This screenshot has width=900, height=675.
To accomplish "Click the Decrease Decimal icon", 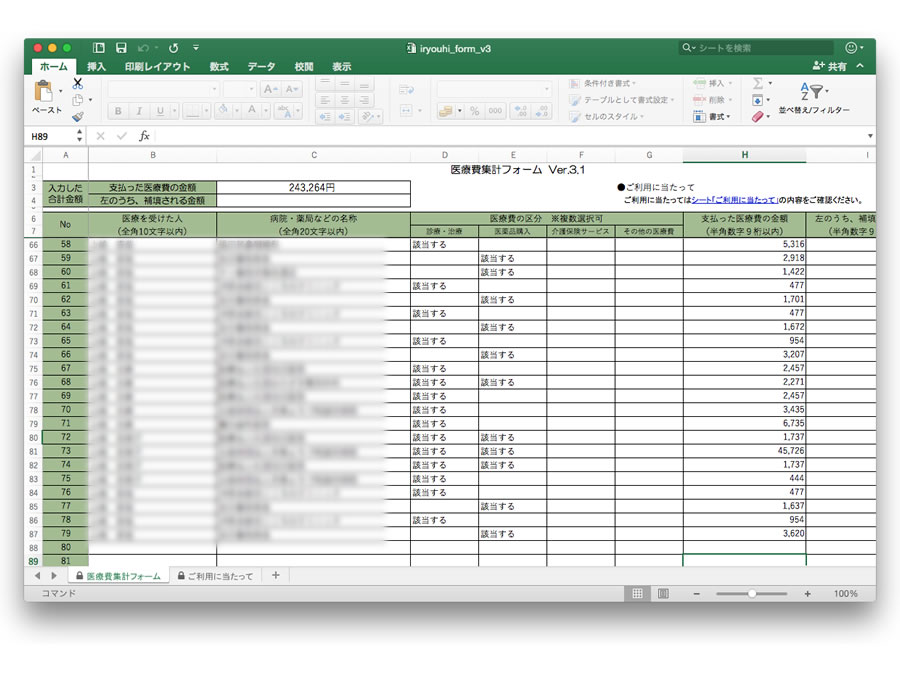I will pos(542,111).
